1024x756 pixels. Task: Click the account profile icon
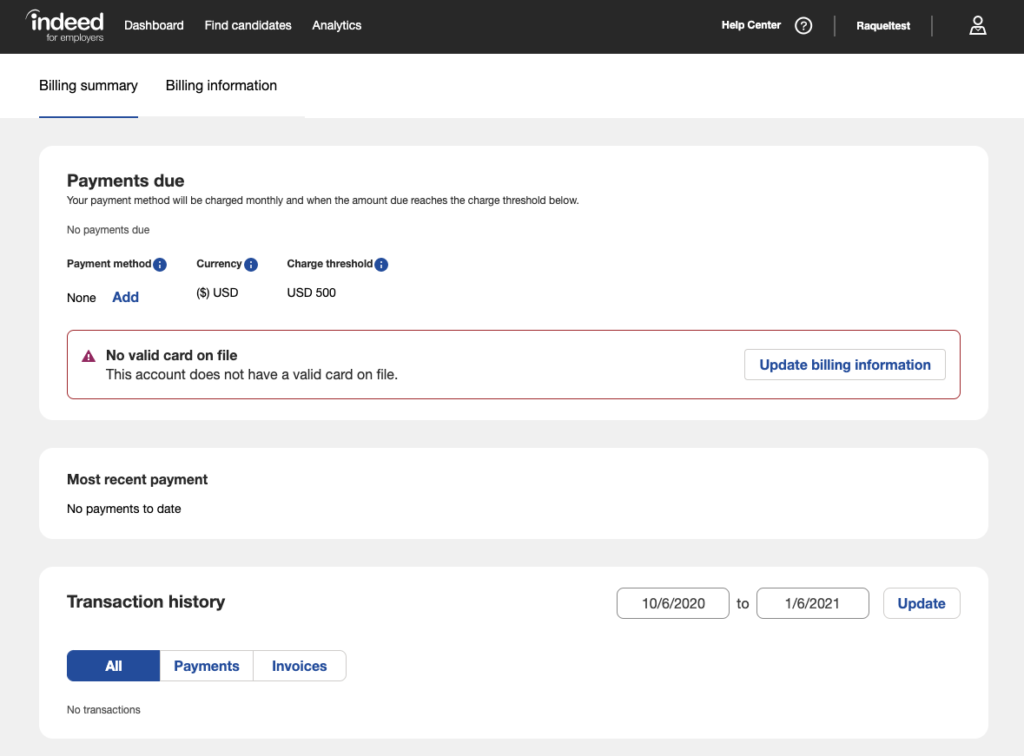[x=977, y=25]
